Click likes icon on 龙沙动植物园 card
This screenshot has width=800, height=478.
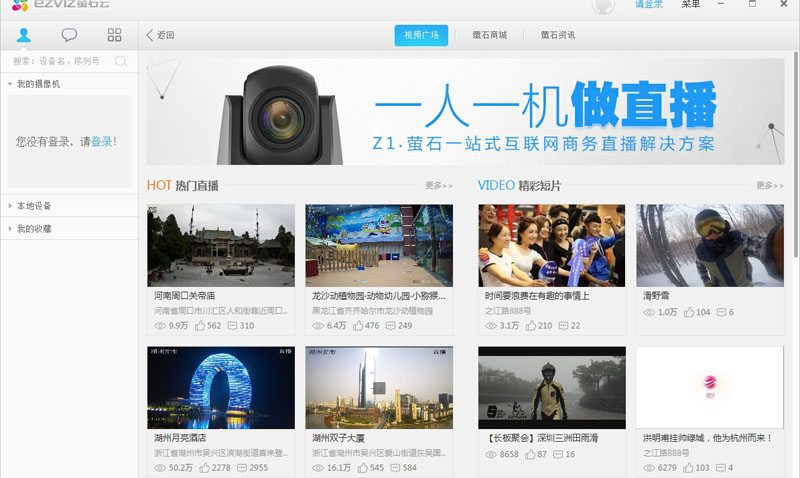pyautogui.click(x=358, y=325)
